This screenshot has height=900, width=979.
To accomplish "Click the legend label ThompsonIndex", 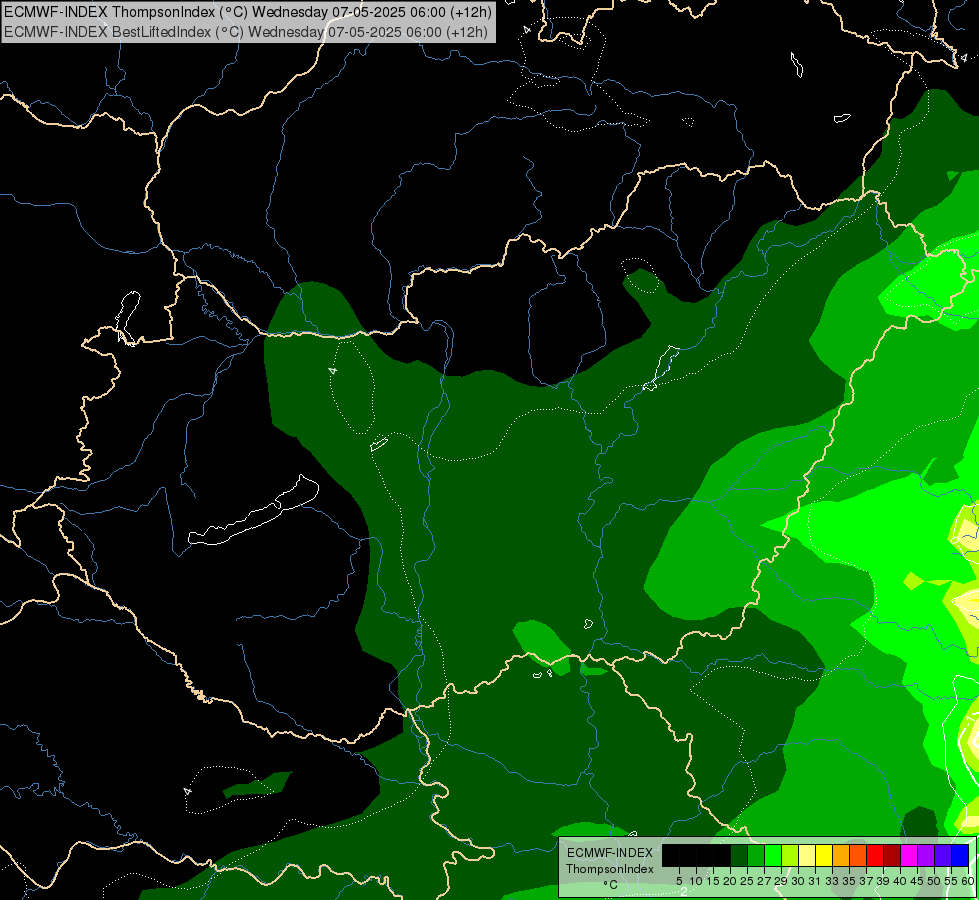I will [610, 869].
